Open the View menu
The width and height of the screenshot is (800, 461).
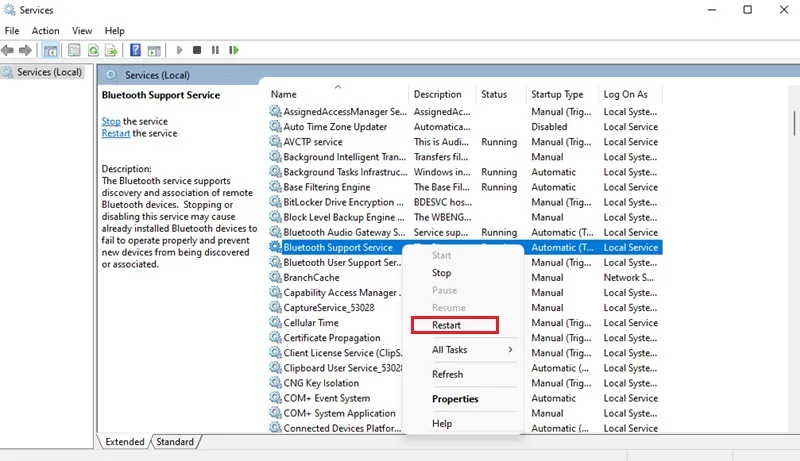pos(82,31)
